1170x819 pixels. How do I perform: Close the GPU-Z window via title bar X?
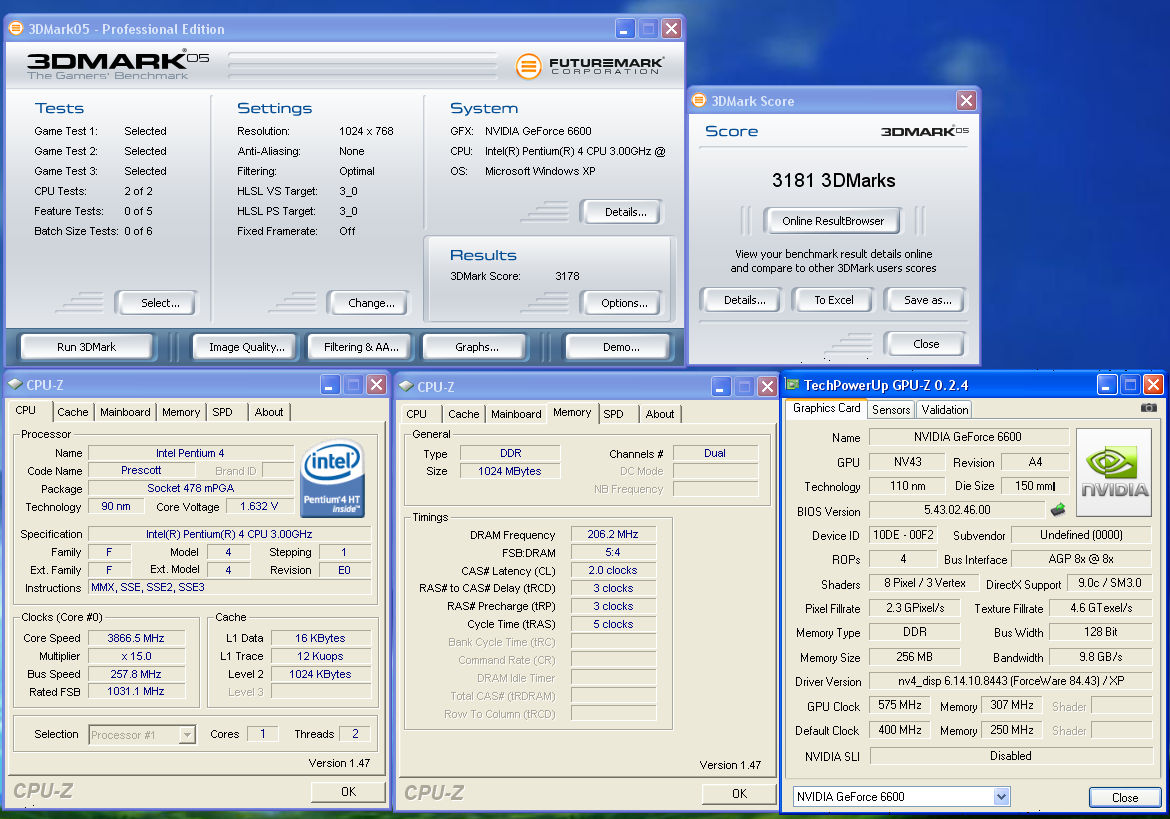1153,385
